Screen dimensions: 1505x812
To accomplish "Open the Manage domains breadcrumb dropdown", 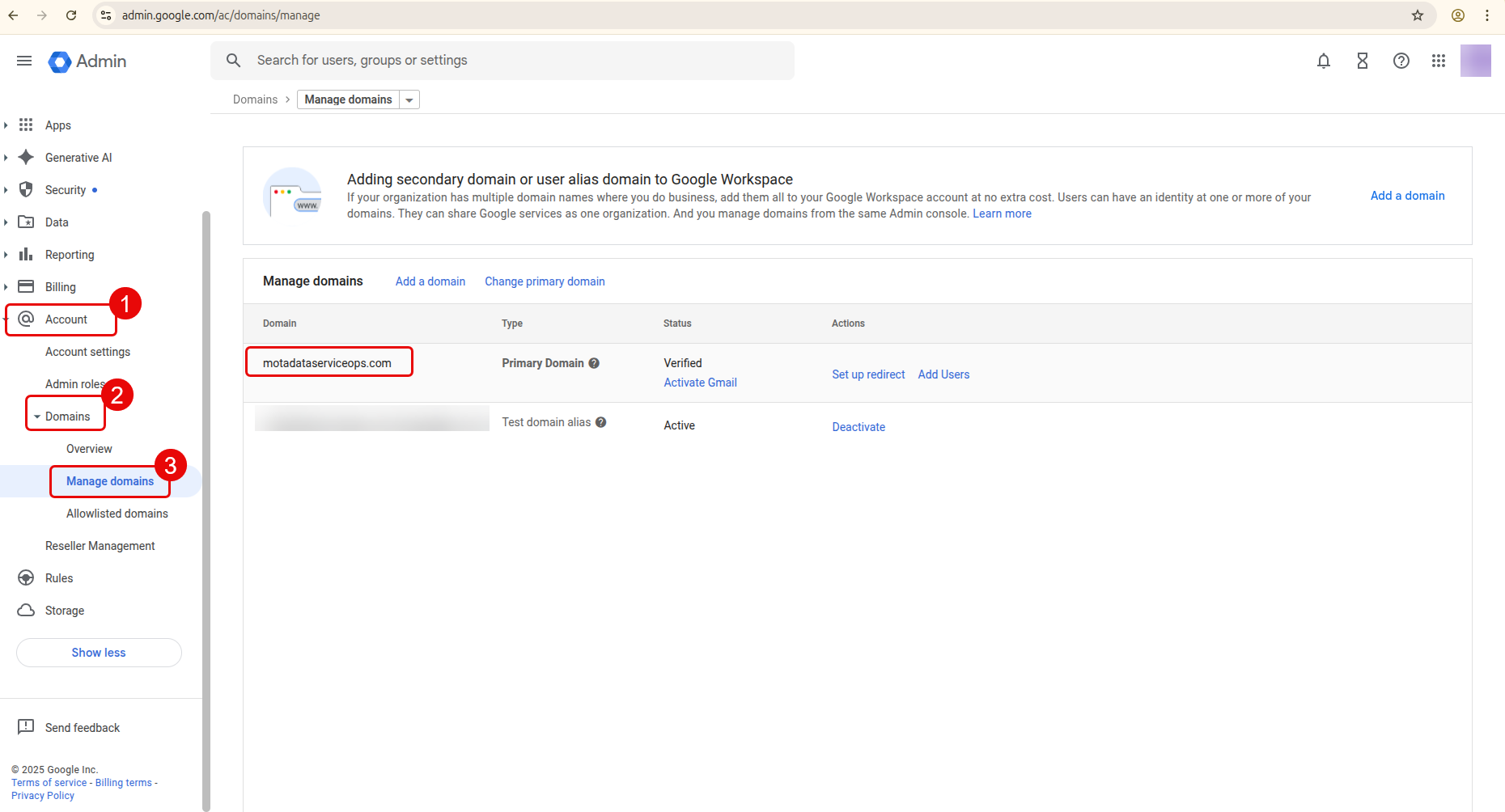I will (409, 99).
